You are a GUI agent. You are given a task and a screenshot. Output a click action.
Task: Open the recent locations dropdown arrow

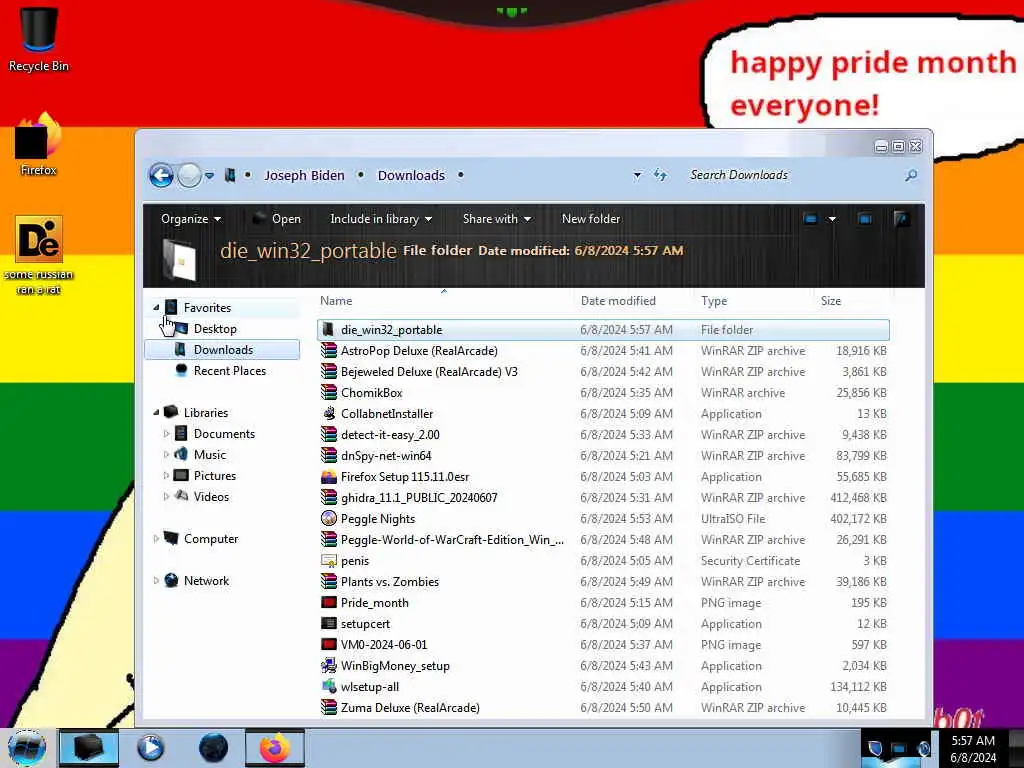[x=209, y=176]
